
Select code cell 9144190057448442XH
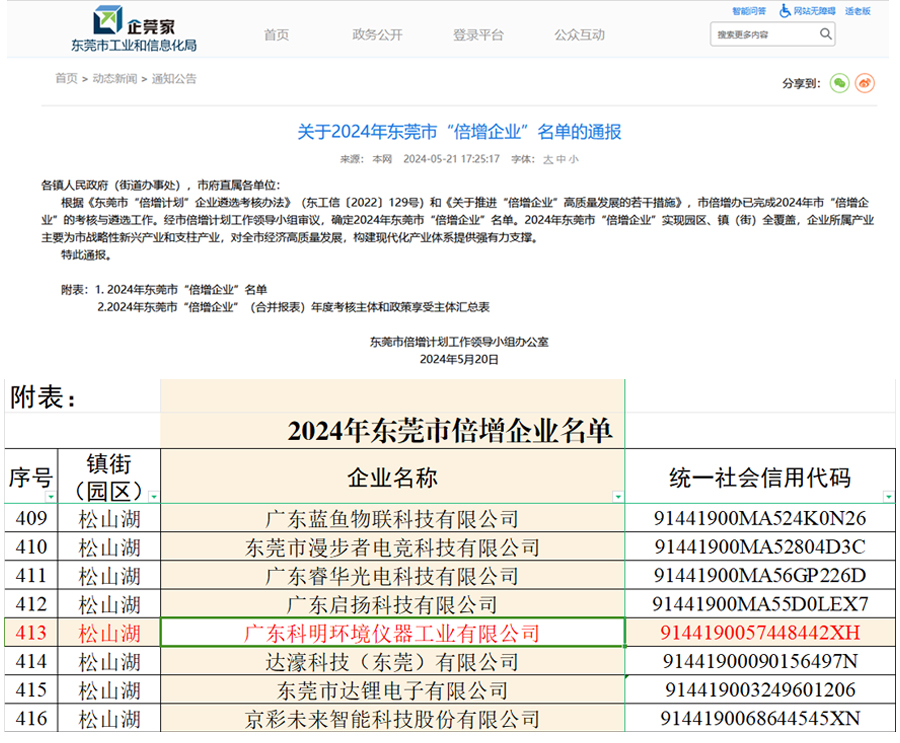point(760,633)
